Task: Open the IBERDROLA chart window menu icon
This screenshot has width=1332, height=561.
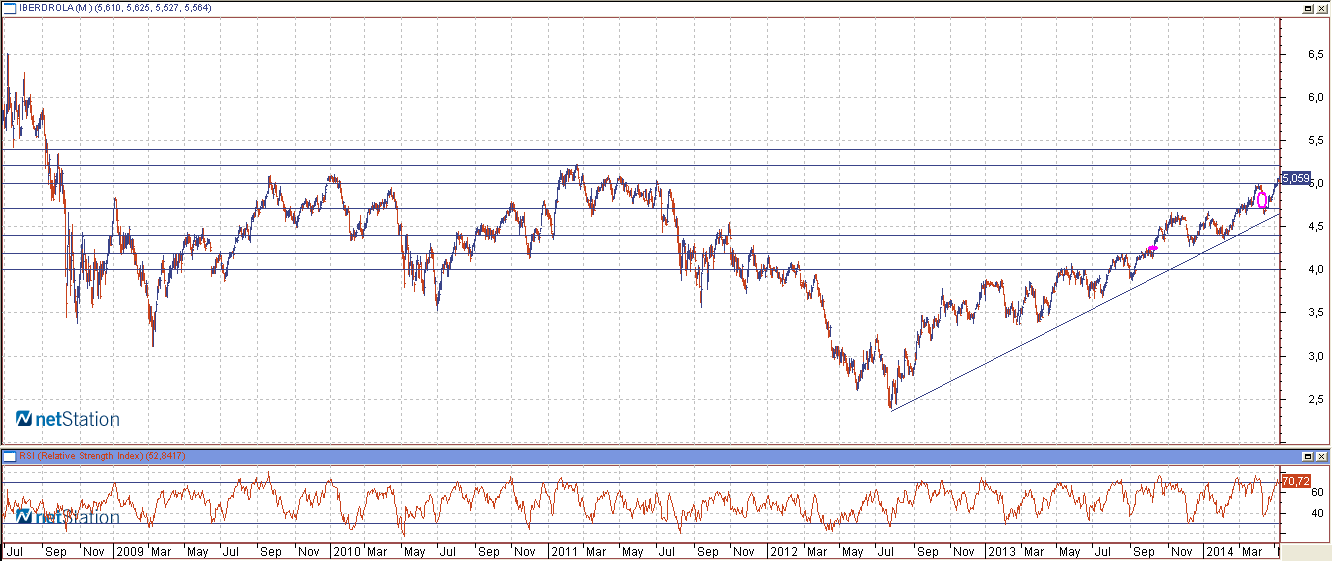Action: (9, 7)
